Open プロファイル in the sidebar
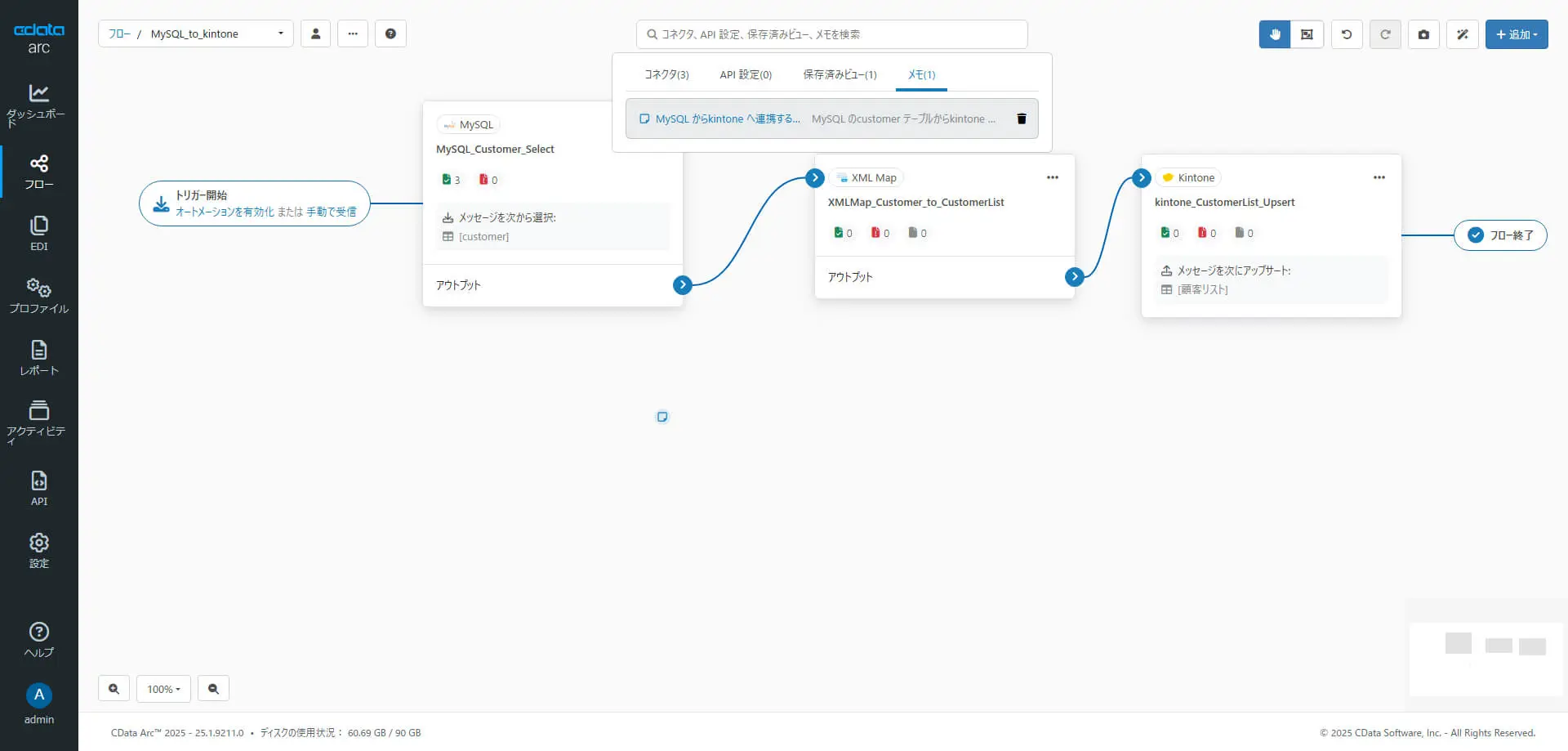Image resolution: width=1568 pixels, height=751 pixels. pyautogui.click(x=38, y=296)
